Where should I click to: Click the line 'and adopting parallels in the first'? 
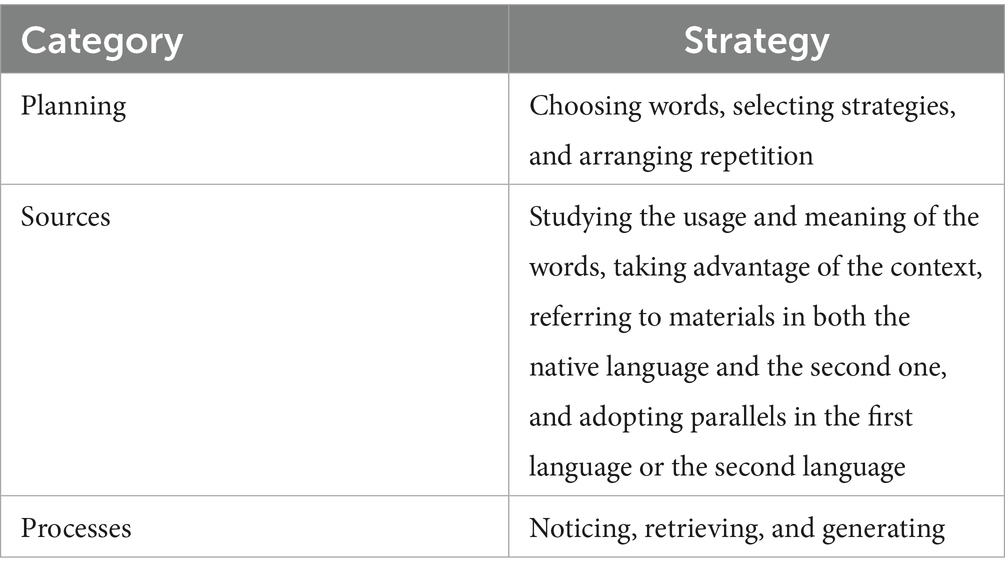click(720, 415)
